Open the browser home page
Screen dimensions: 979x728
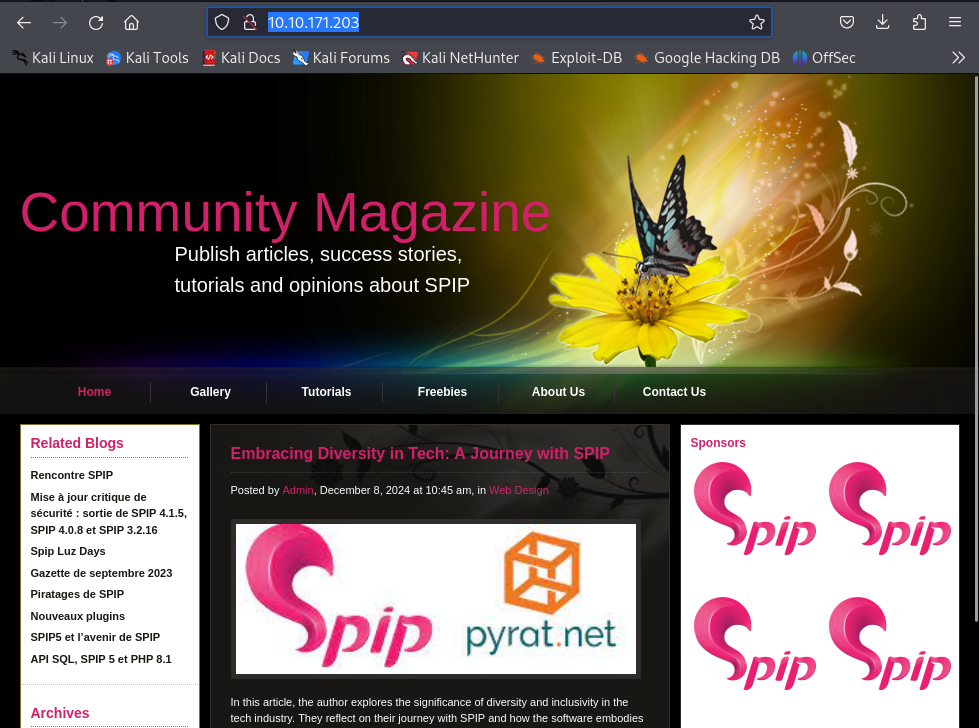pos(131,23)
